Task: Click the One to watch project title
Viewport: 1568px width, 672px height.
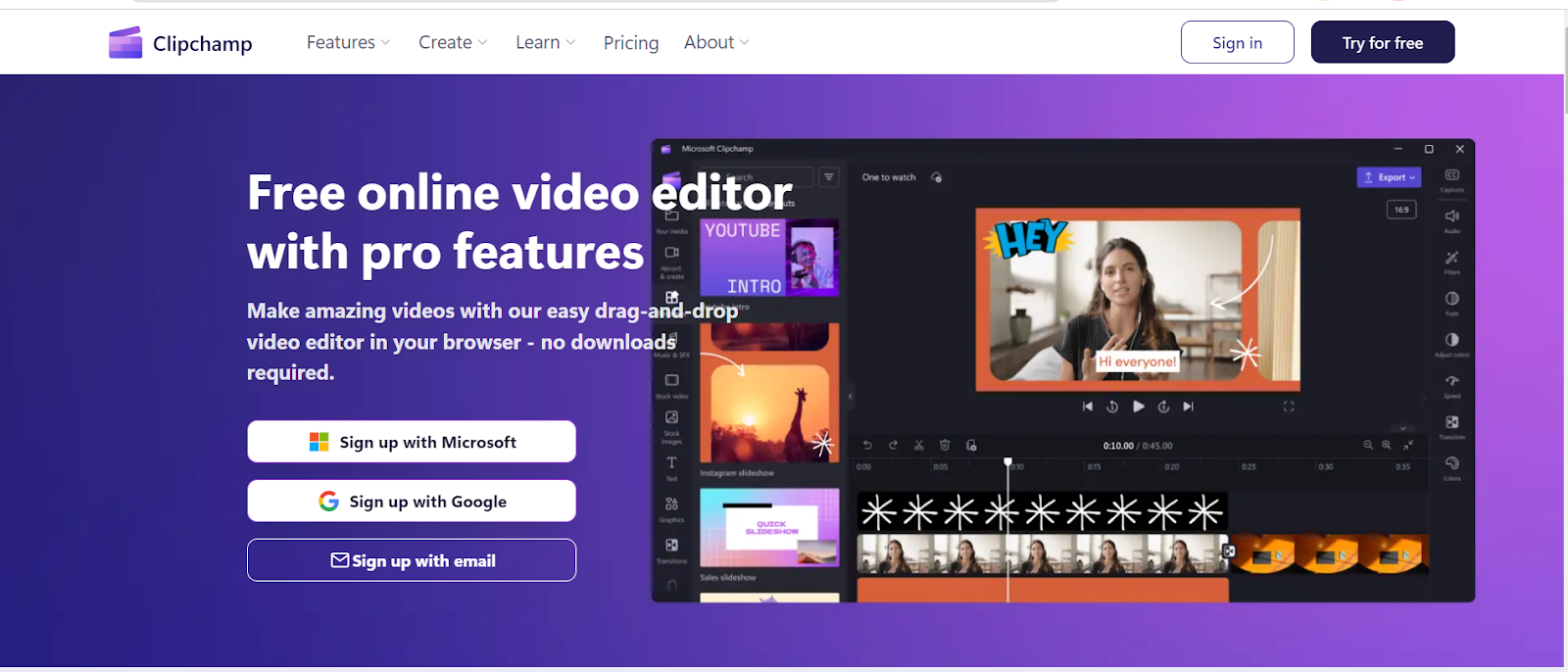Action: point(889,177)
